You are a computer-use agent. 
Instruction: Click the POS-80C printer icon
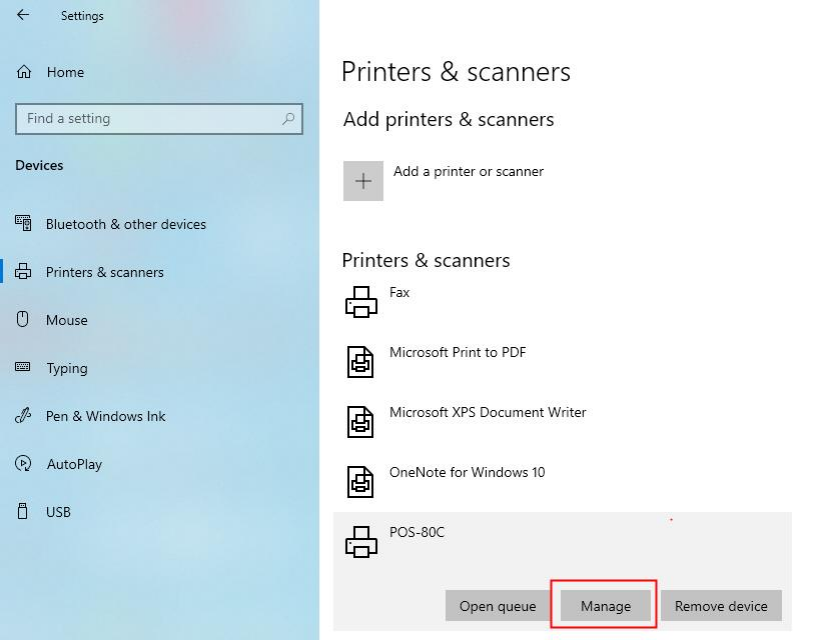(x=361, y=541)
